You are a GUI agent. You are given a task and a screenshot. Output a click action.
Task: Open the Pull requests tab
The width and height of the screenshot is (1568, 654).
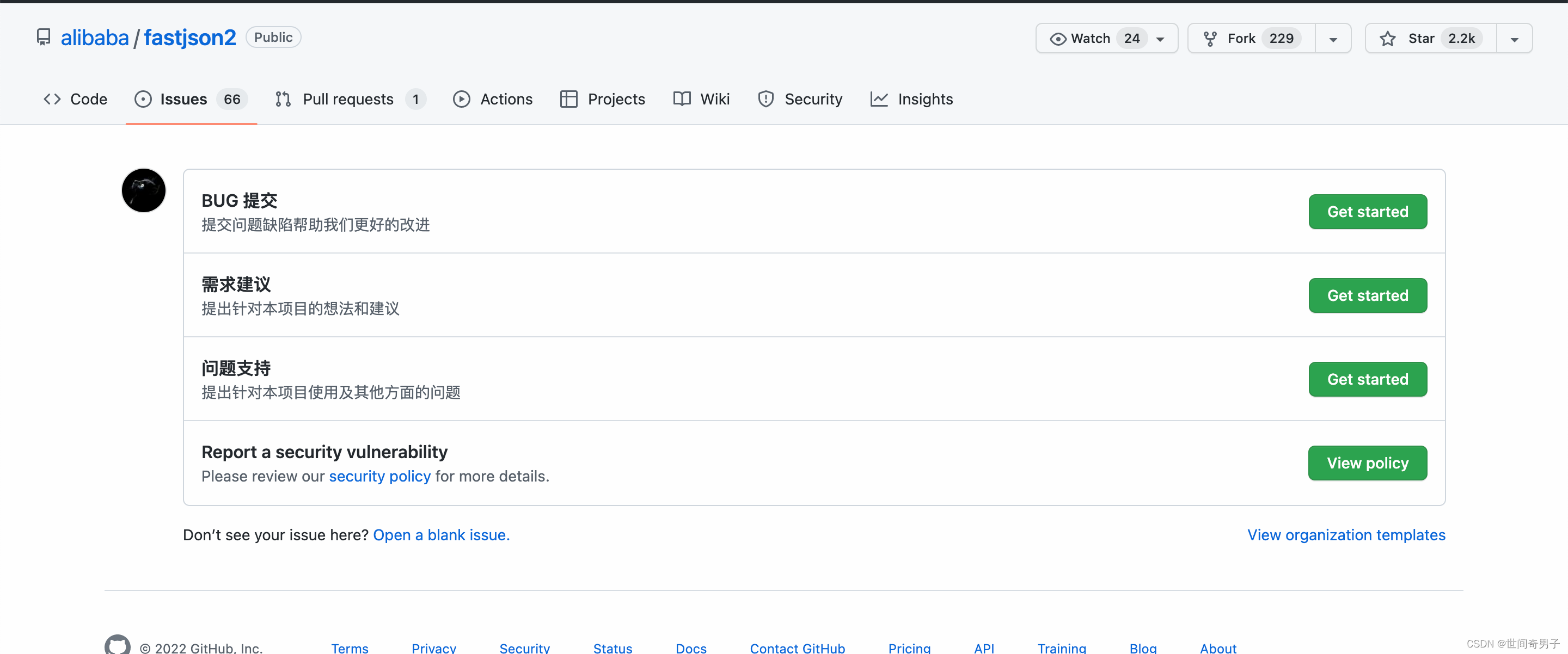click(x=350, y=99)
